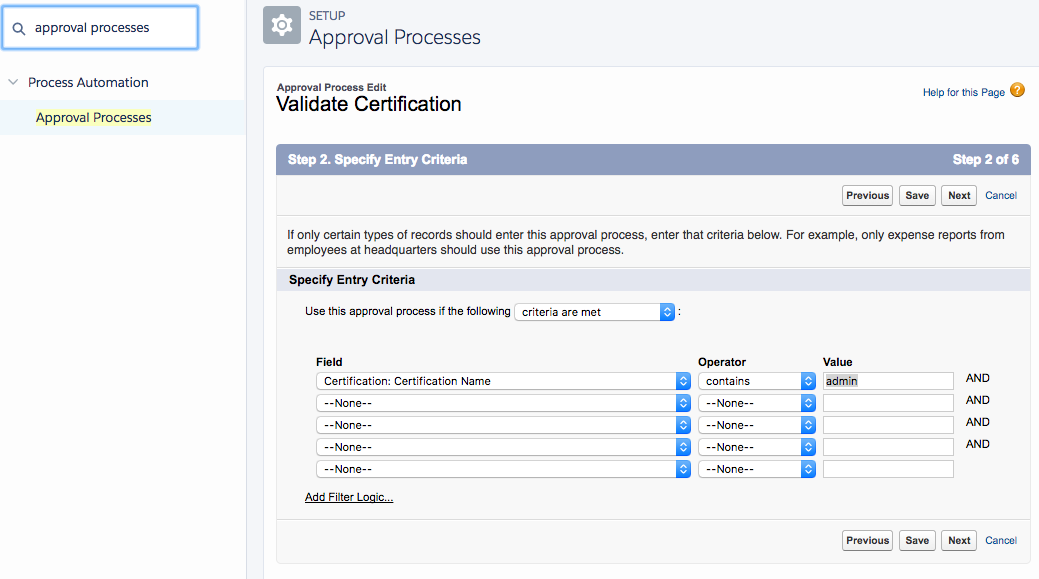Image resolution: width=1039 pixels, height=579 pixels.
Task: Open the 'criteria are met' dropdown
Action: (x=596, y=312)
